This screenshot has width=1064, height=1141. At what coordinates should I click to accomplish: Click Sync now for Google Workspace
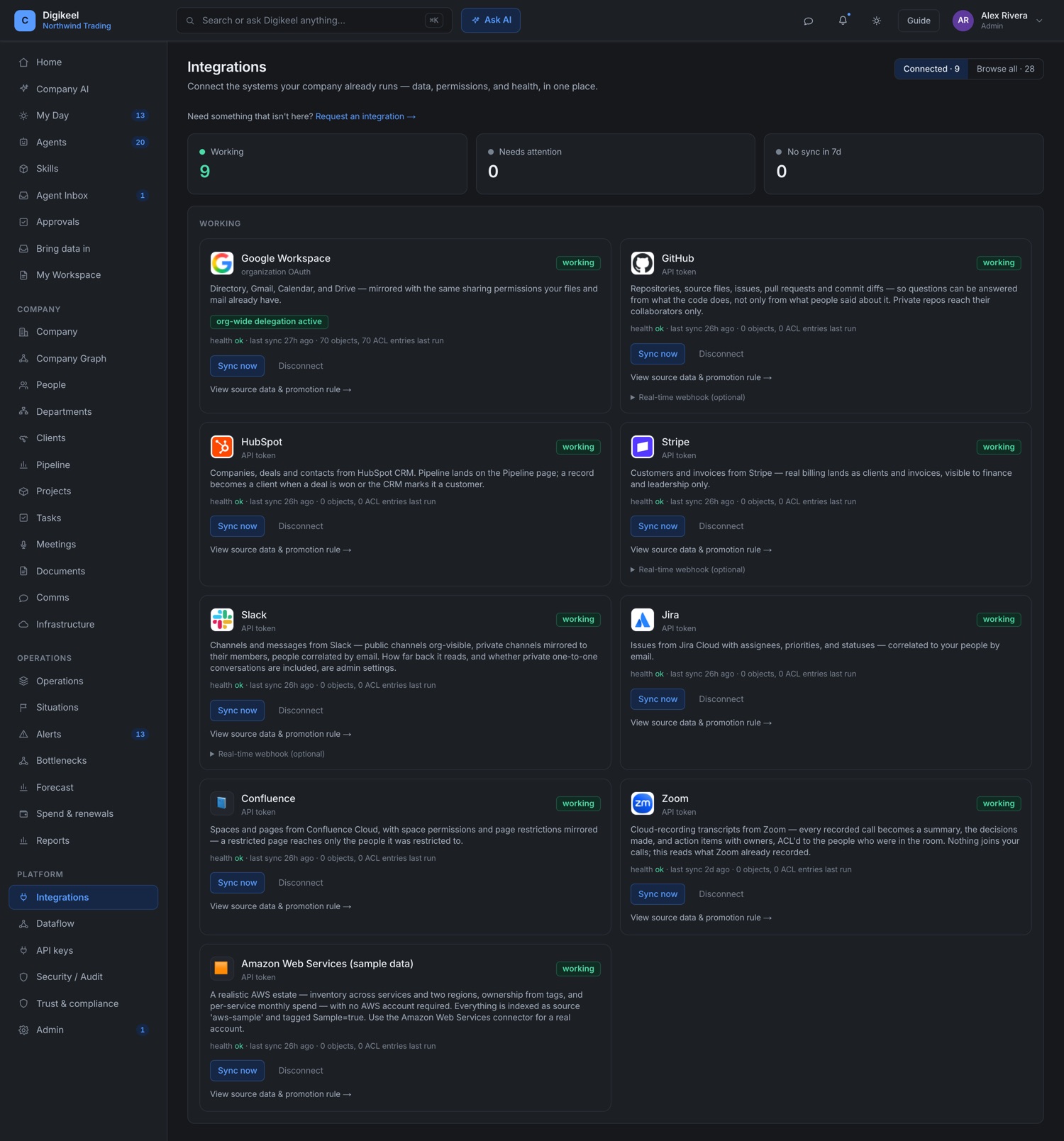[238, 366]
